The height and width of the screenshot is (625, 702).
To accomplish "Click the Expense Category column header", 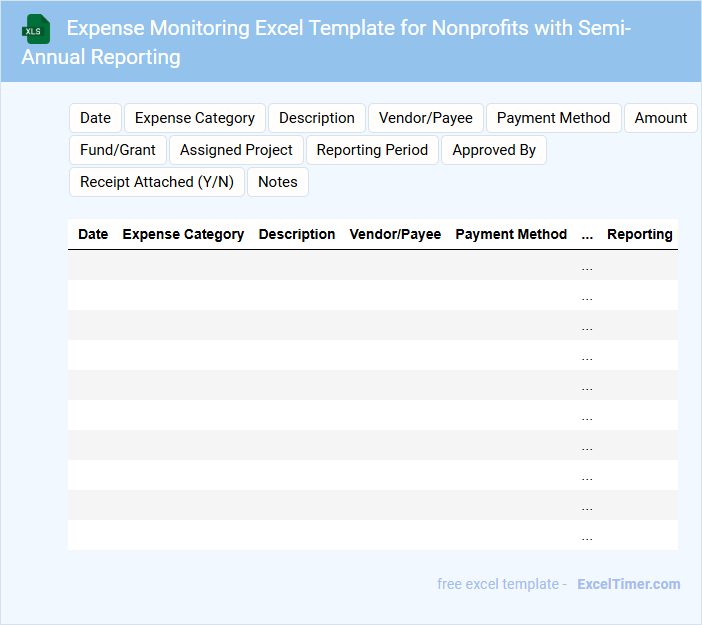I will (183, 234).
